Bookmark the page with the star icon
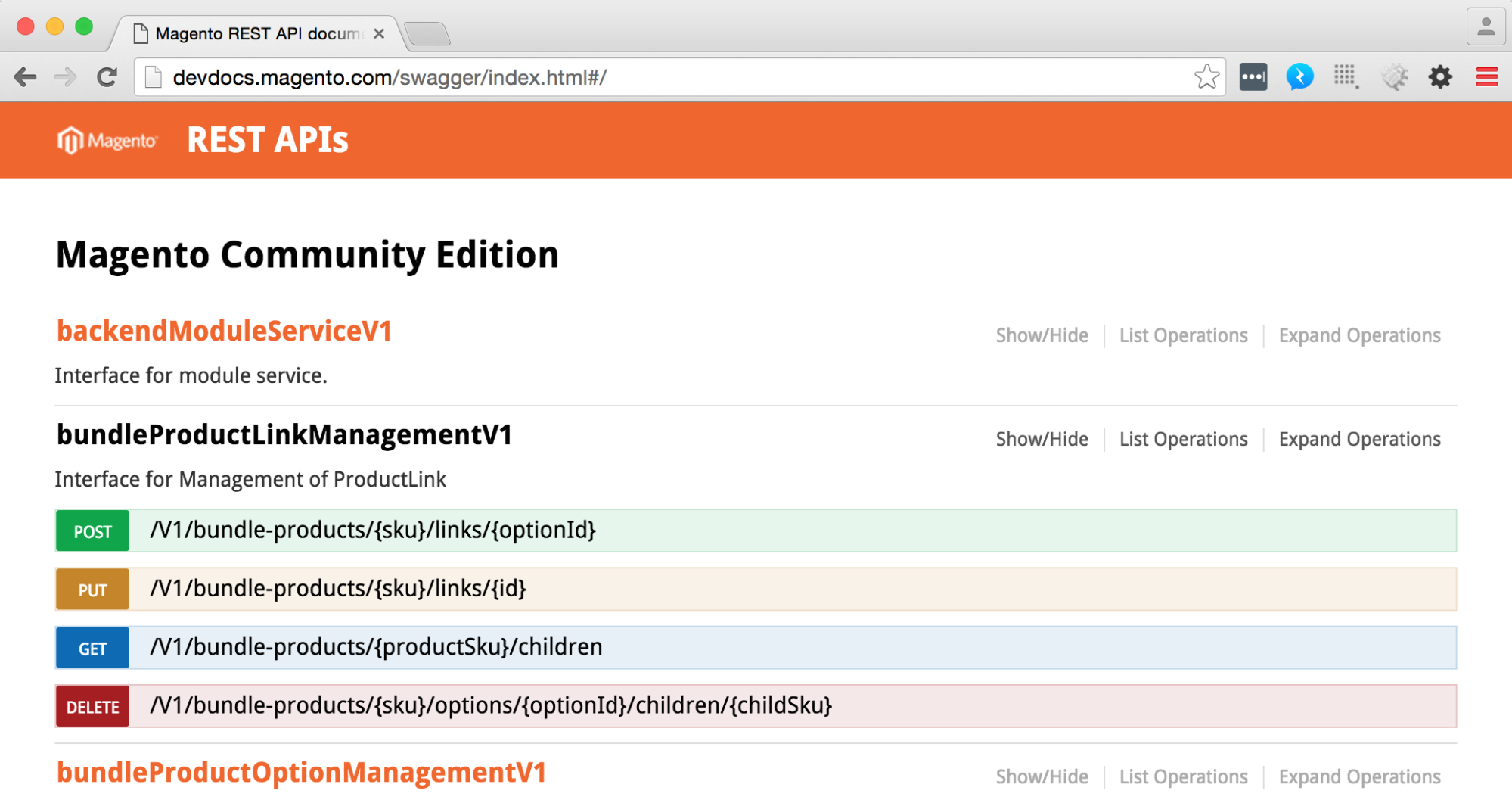 pyautogui.click(x=1206, y=76)
